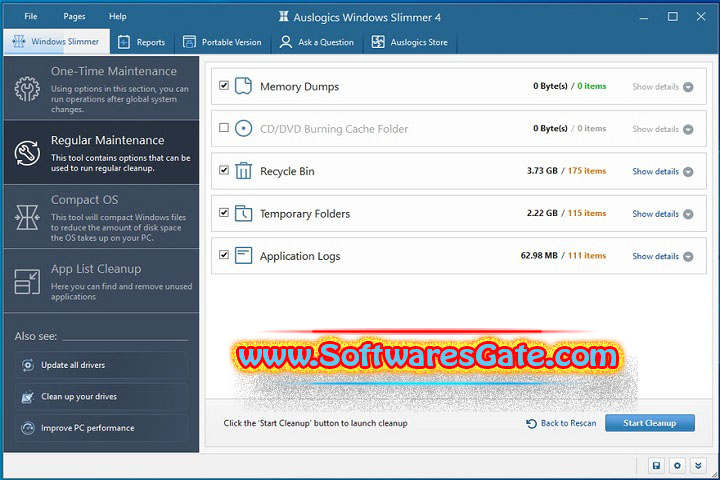Click the double-chevron expand icon in status bar
The width and height of the screenshot is (720, 480).
point(698,466)
